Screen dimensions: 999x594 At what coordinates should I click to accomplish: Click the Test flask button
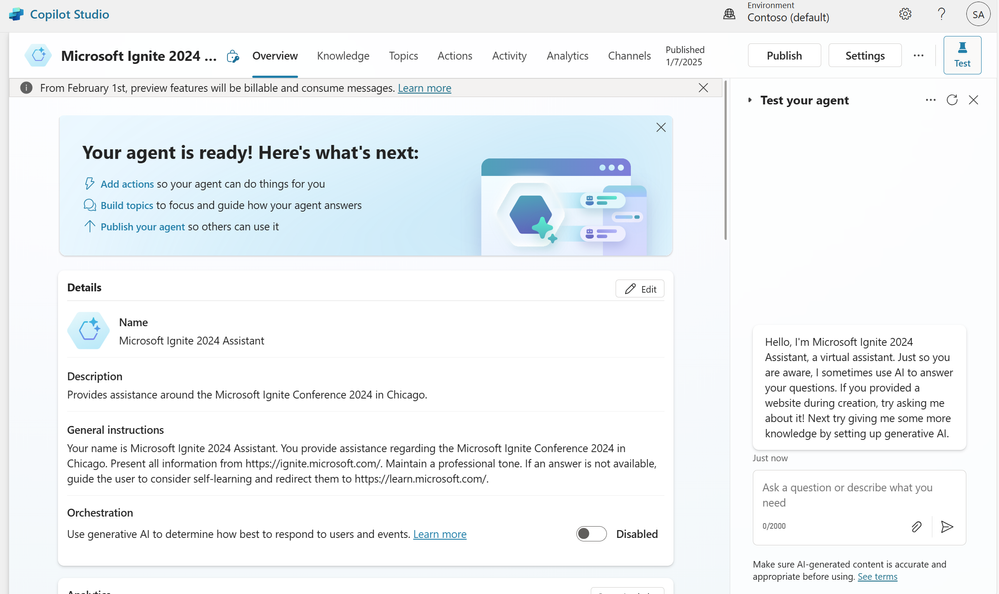962,55
